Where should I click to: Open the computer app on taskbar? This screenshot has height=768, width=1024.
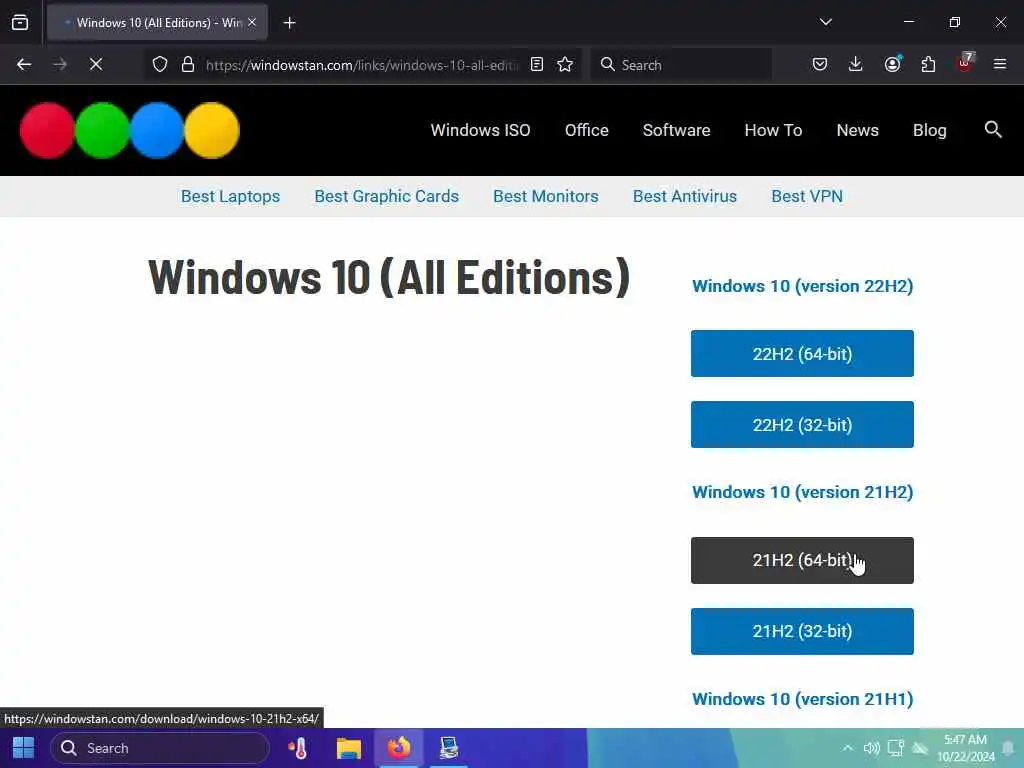pos(449,748)
